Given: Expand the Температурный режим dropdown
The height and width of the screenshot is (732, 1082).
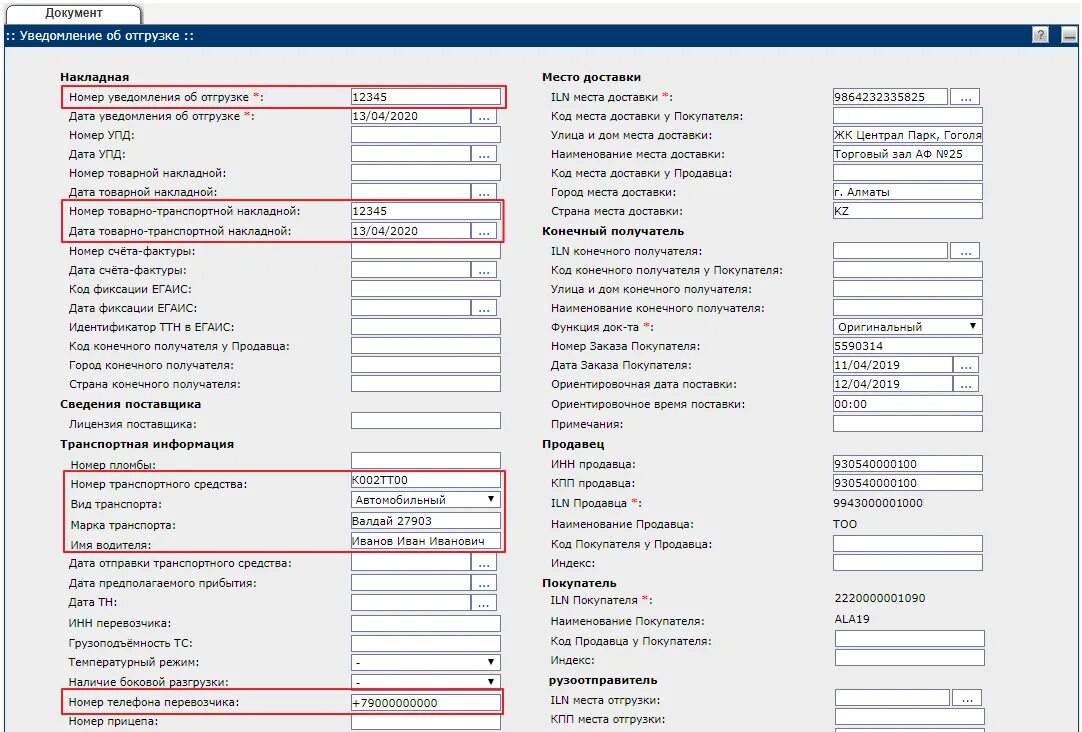Looking at the screenshot, I should coord(425,662).
